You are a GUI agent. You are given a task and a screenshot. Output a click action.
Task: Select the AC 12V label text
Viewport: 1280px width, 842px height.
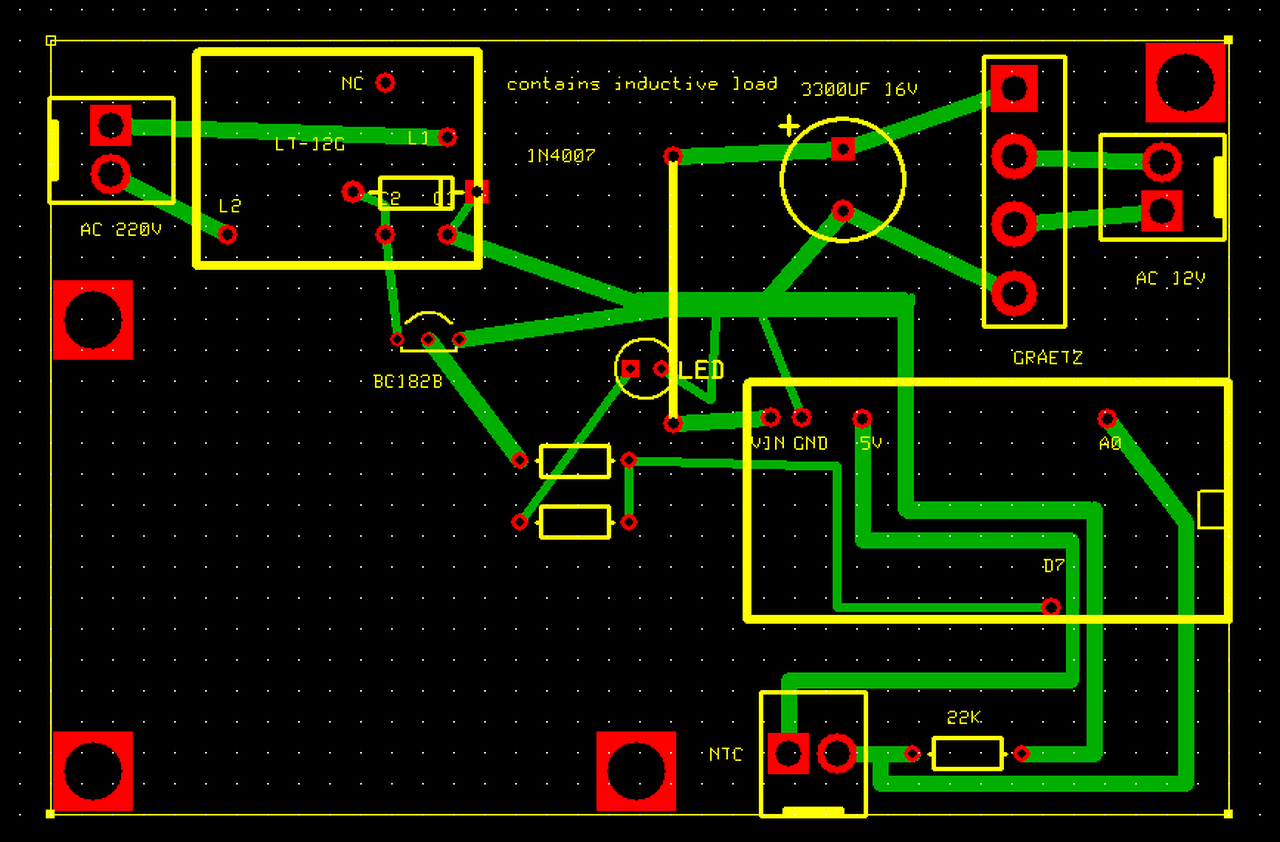pos(1170,278)
